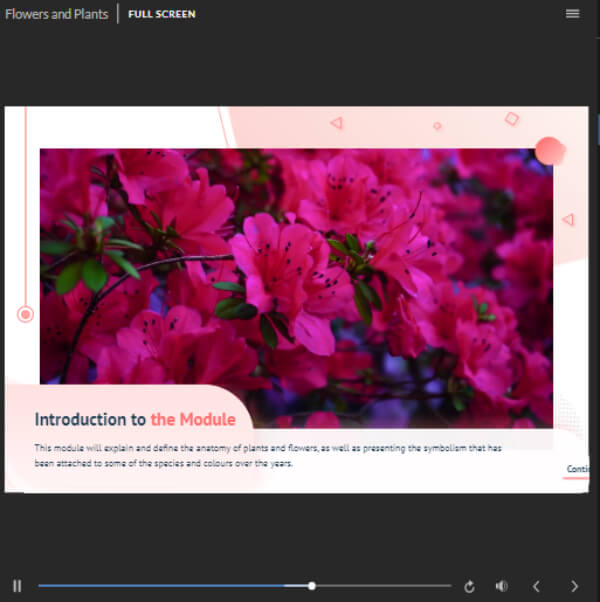Image resolution: width=600 pixels, height=602 pixels.
Task: Click the module description paragraph text
Action: coord(268,455)
